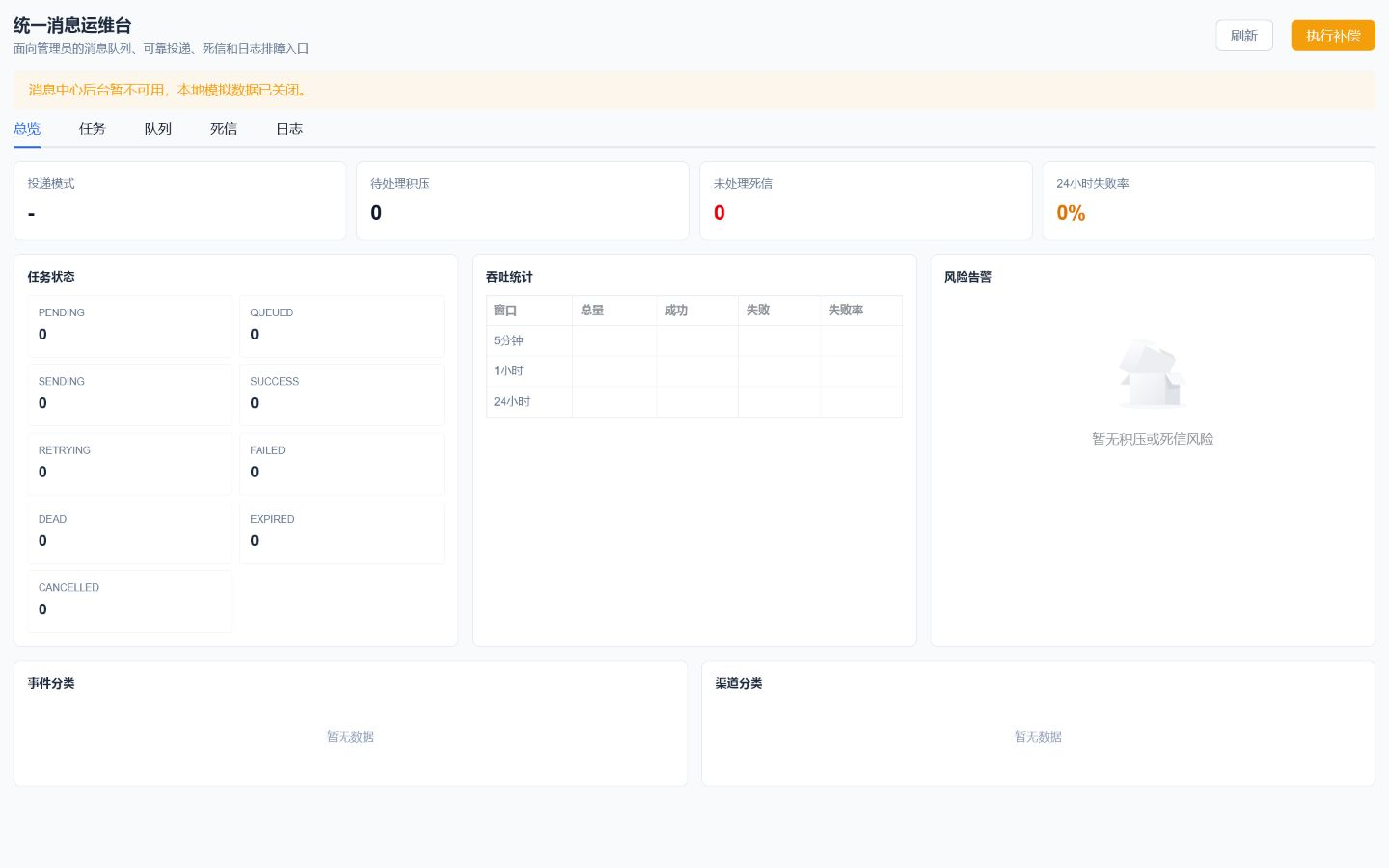
Task: Click the 24小时失败率 card
Action: click(1209, 201)
